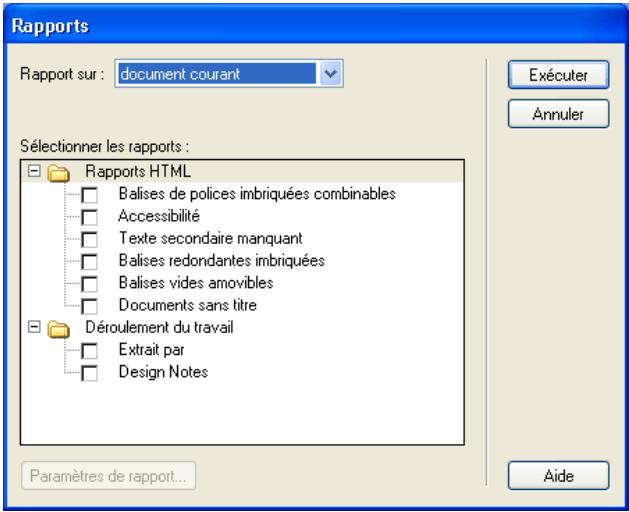
Task: Tick the Extrait par checkbox
Action: coord(89,351)
